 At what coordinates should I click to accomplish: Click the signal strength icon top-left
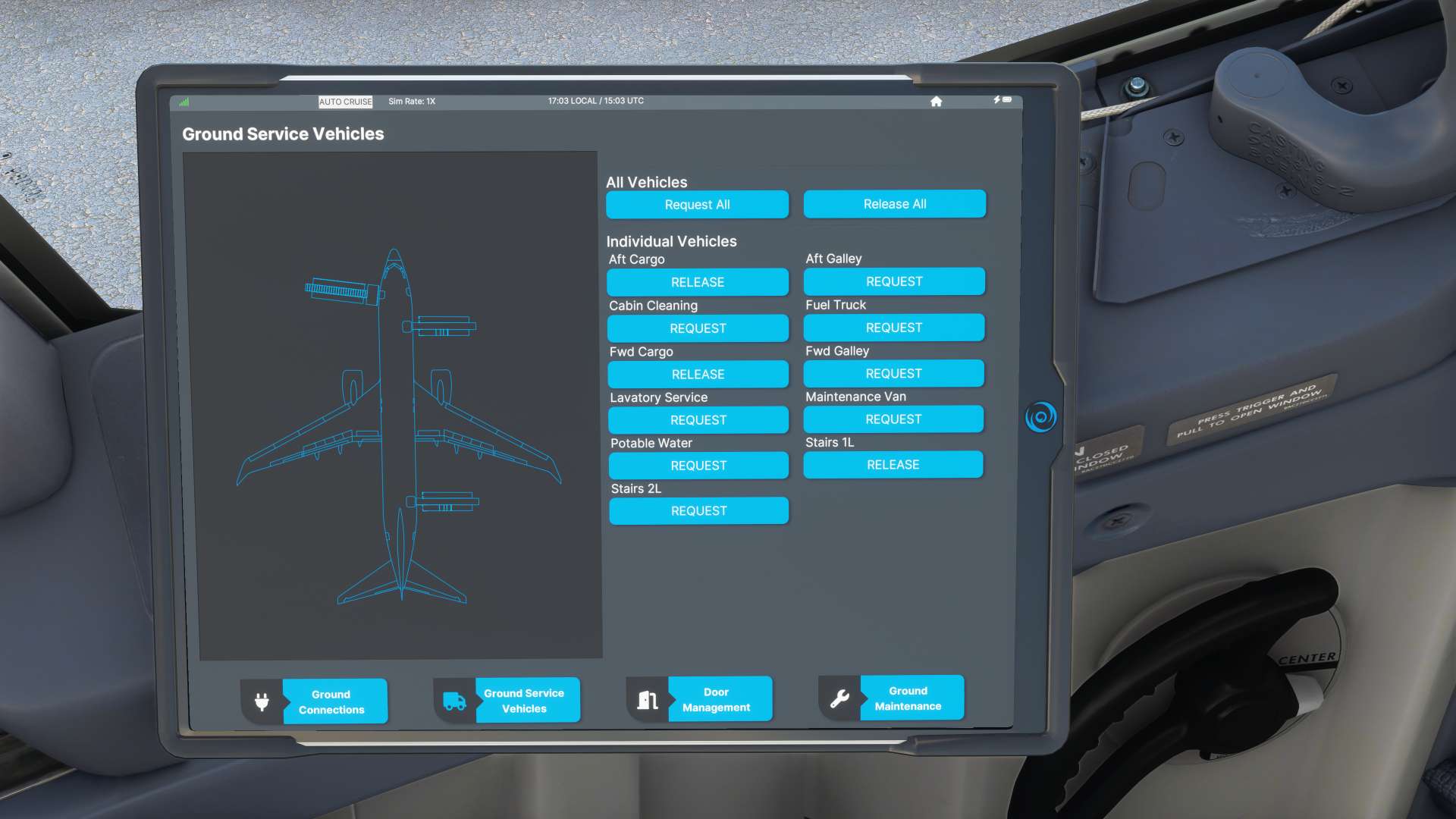tap(183, 100)
